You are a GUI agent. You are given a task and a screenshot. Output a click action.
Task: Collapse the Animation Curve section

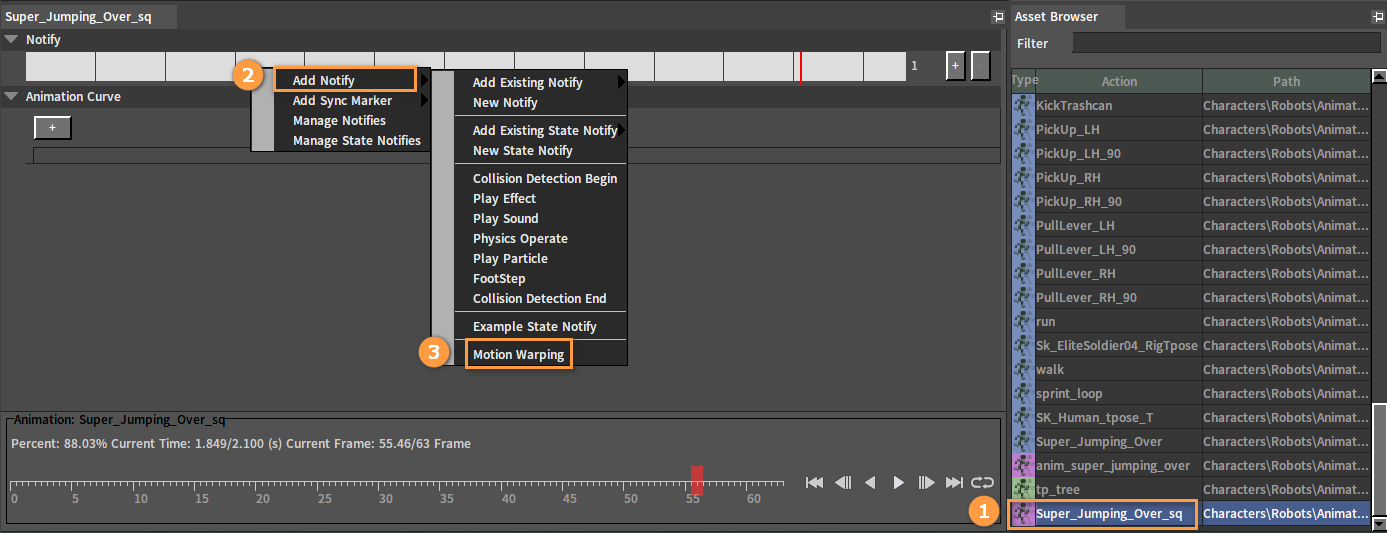tap(11, 97)
